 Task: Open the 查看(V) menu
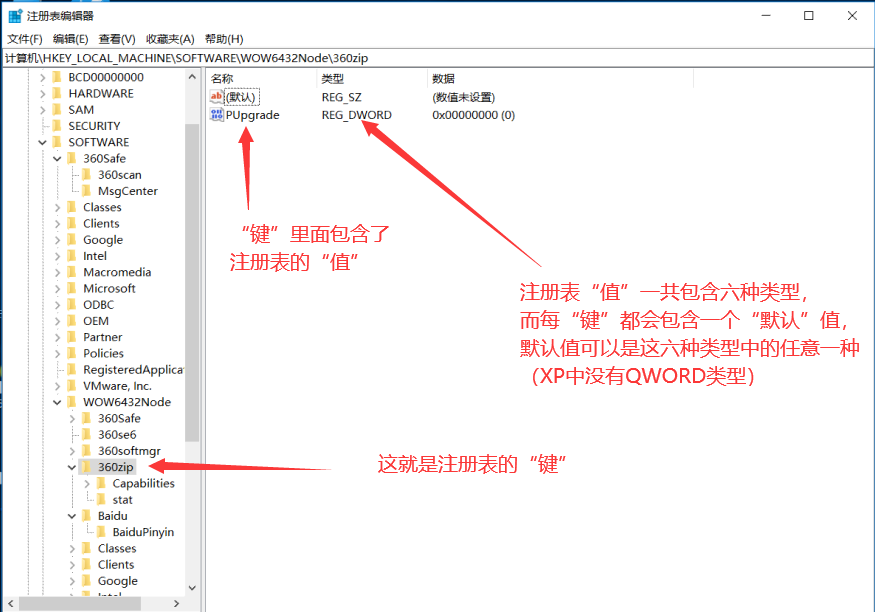pos(117,39)
